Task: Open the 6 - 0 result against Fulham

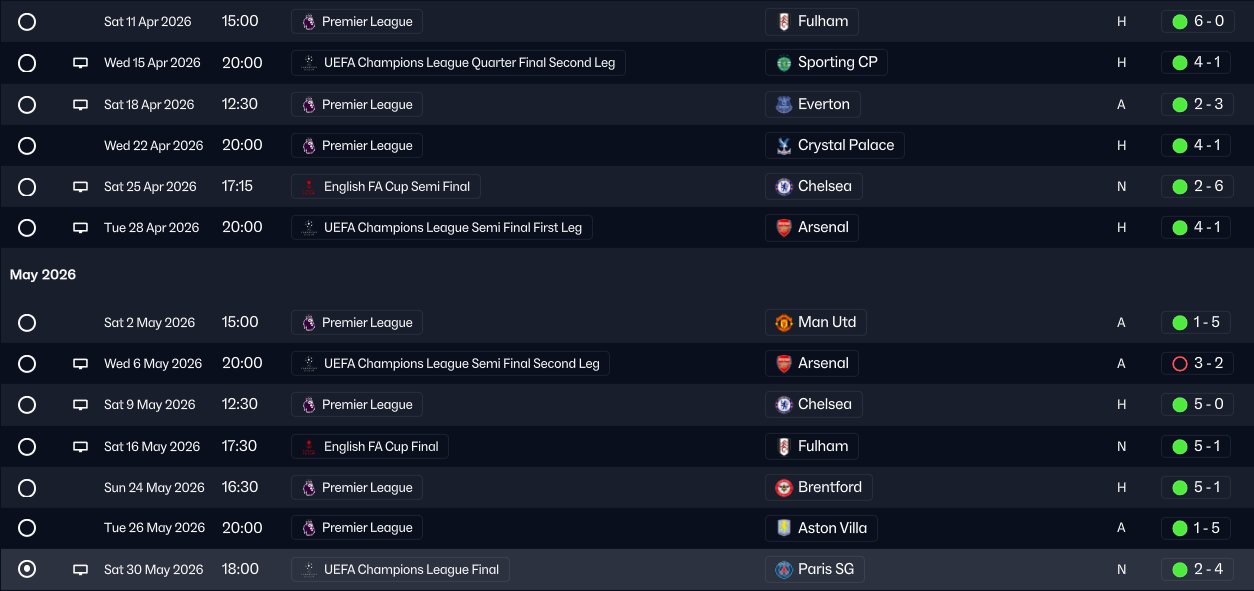Action: pos(1196,21)
